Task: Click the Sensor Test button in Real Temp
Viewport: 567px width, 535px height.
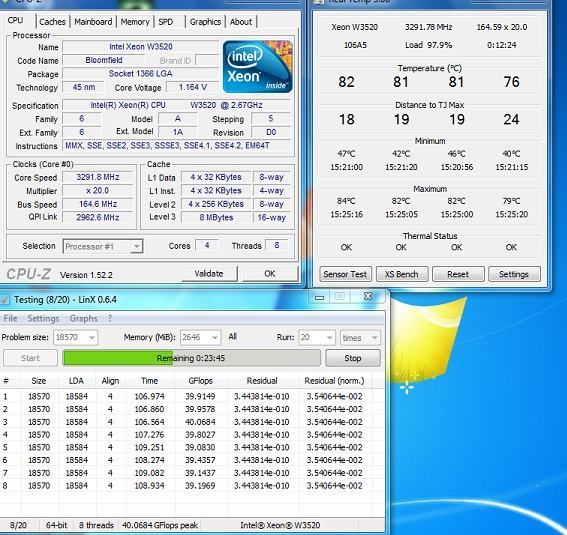Action: (x=345, y=274)
